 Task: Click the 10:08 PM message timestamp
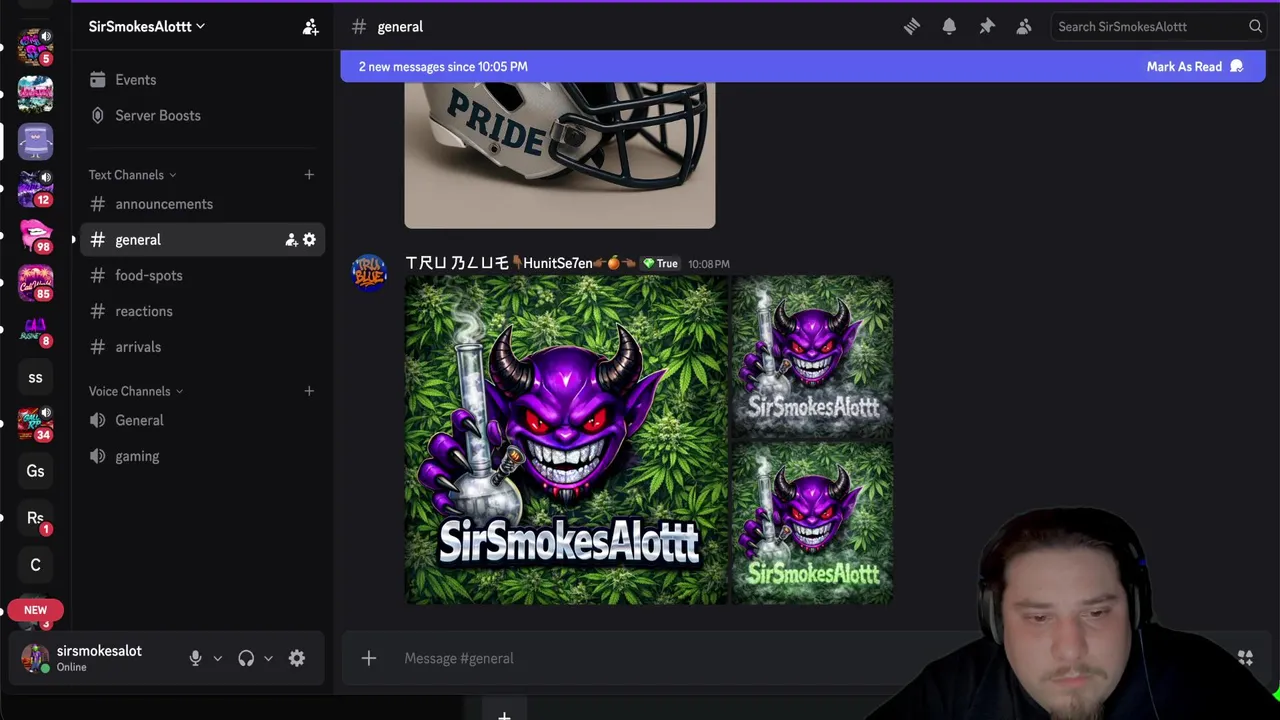[x=709, y=264]
